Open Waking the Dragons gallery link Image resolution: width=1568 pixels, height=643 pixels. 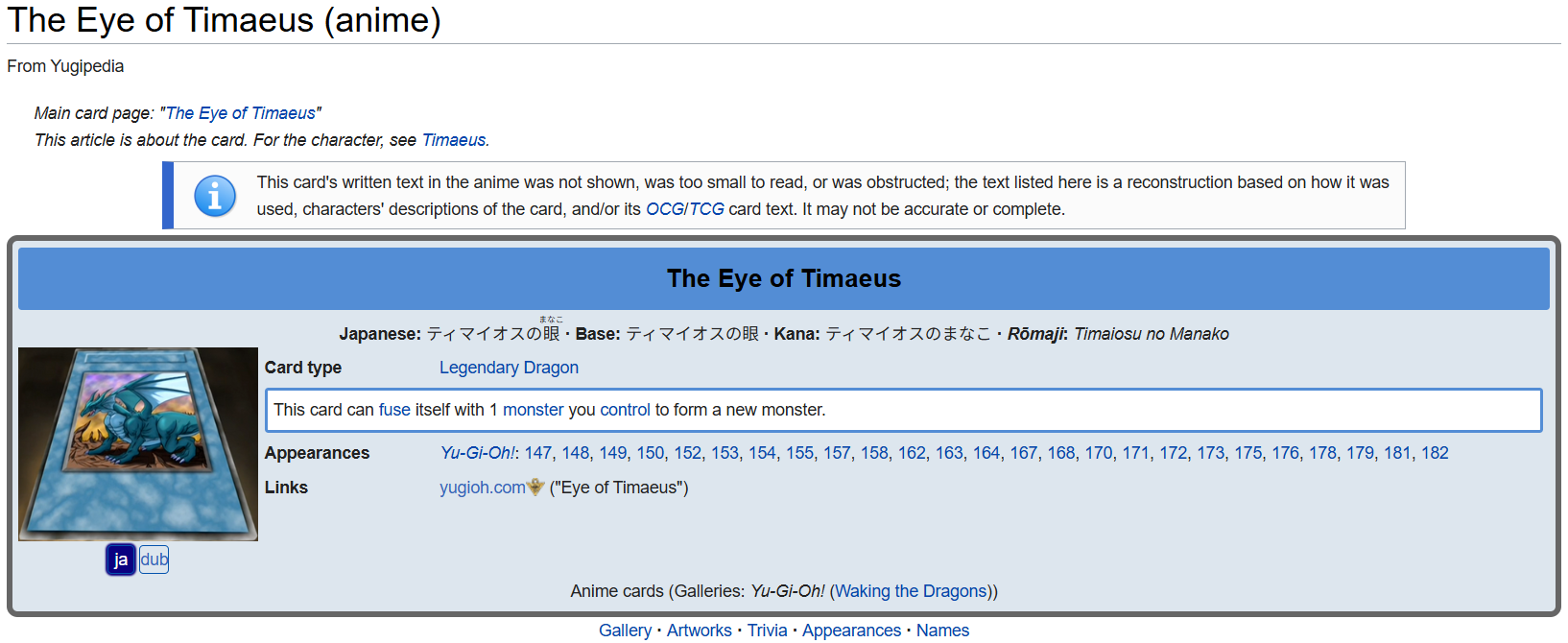[912, 591]
